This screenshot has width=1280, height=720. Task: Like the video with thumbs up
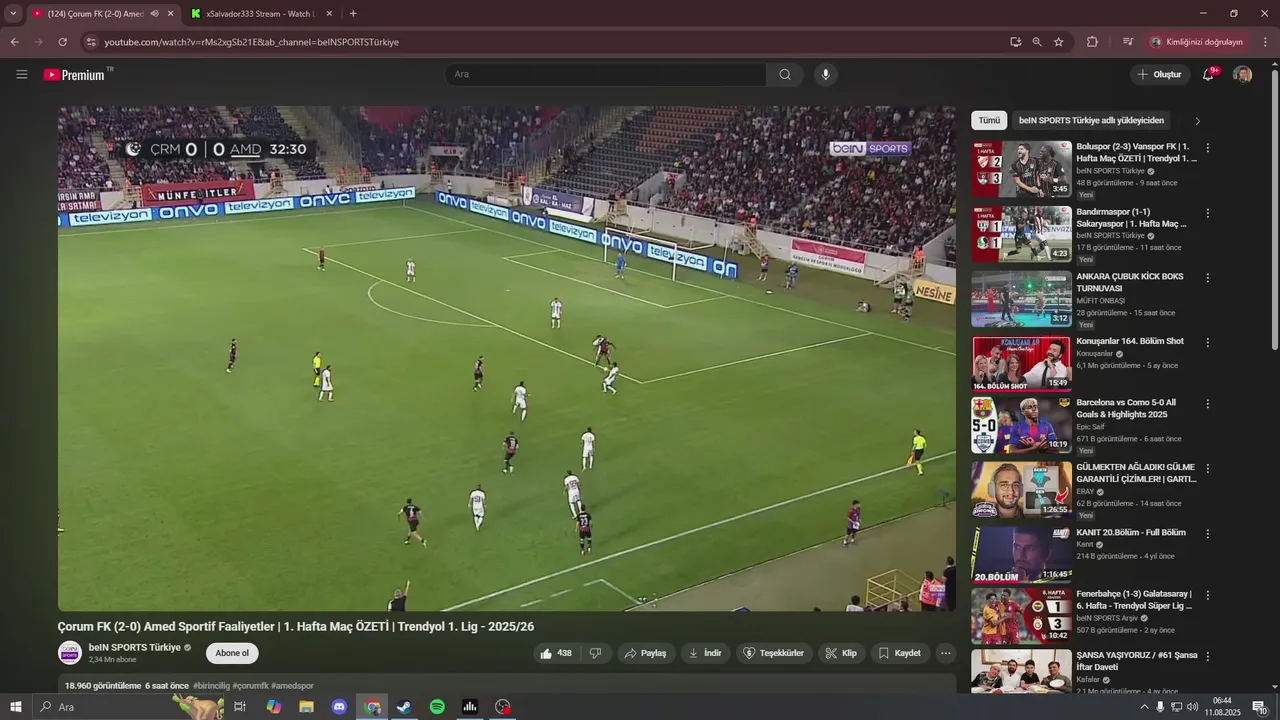pos(556,653)
